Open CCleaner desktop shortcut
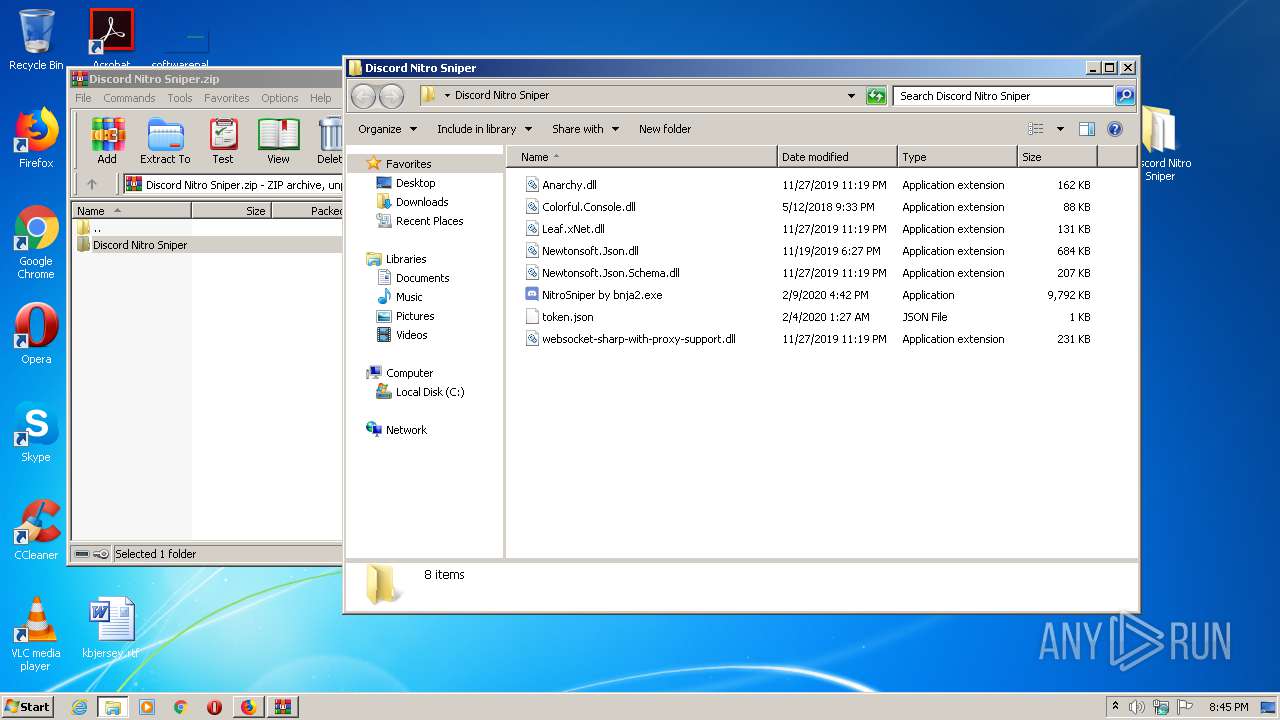The image size is (1280, 720). pyautogui.click(x=36, y=530)
